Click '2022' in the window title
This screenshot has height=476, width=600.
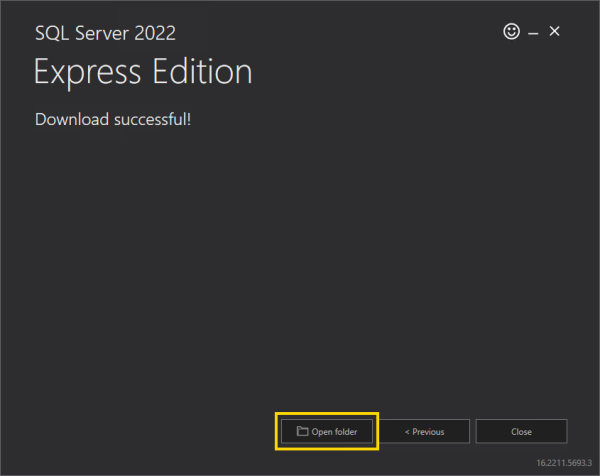[x=154, y=33]
